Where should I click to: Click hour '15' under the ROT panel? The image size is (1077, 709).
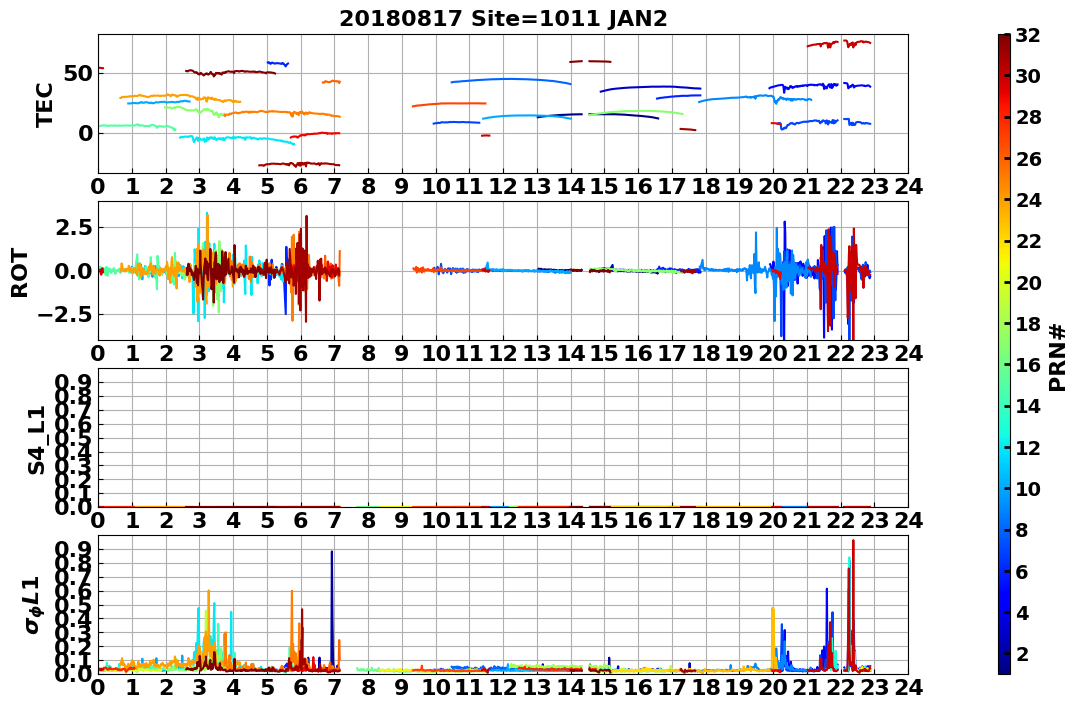click(x=604, y=353)
